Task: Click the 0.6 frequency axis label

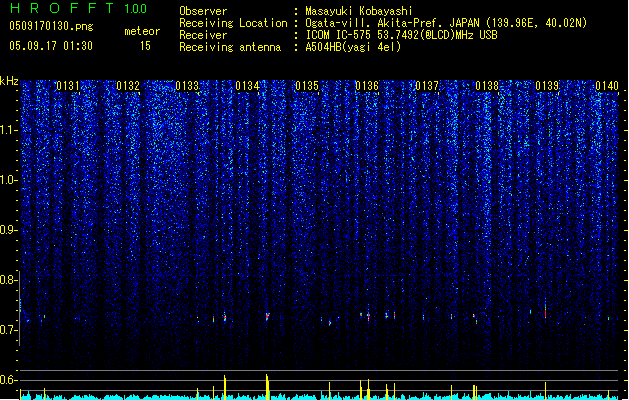Action: pos(8,380)
